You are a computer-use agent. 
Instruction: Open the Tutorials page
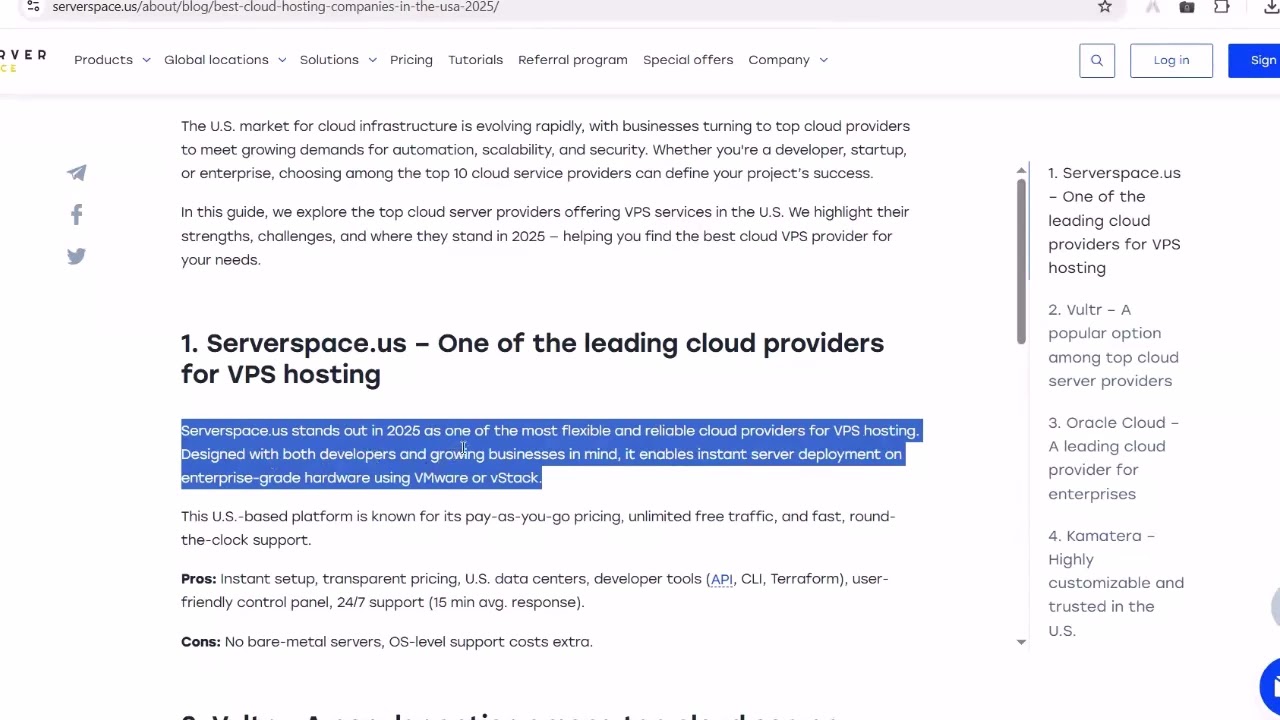pyautogui.click(x=475, y=60)
